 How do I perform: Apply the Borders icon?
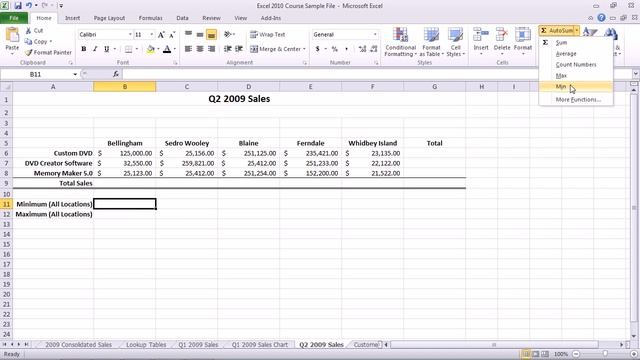coord(129,49)
